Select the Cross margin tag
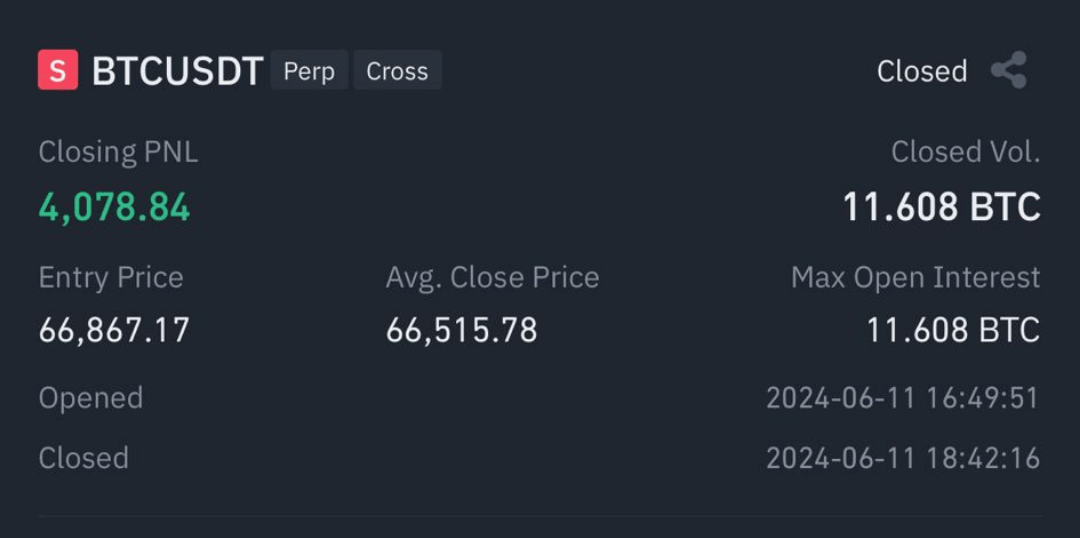The width and height of the screenshot is (1080, 538). pos(397,70)
